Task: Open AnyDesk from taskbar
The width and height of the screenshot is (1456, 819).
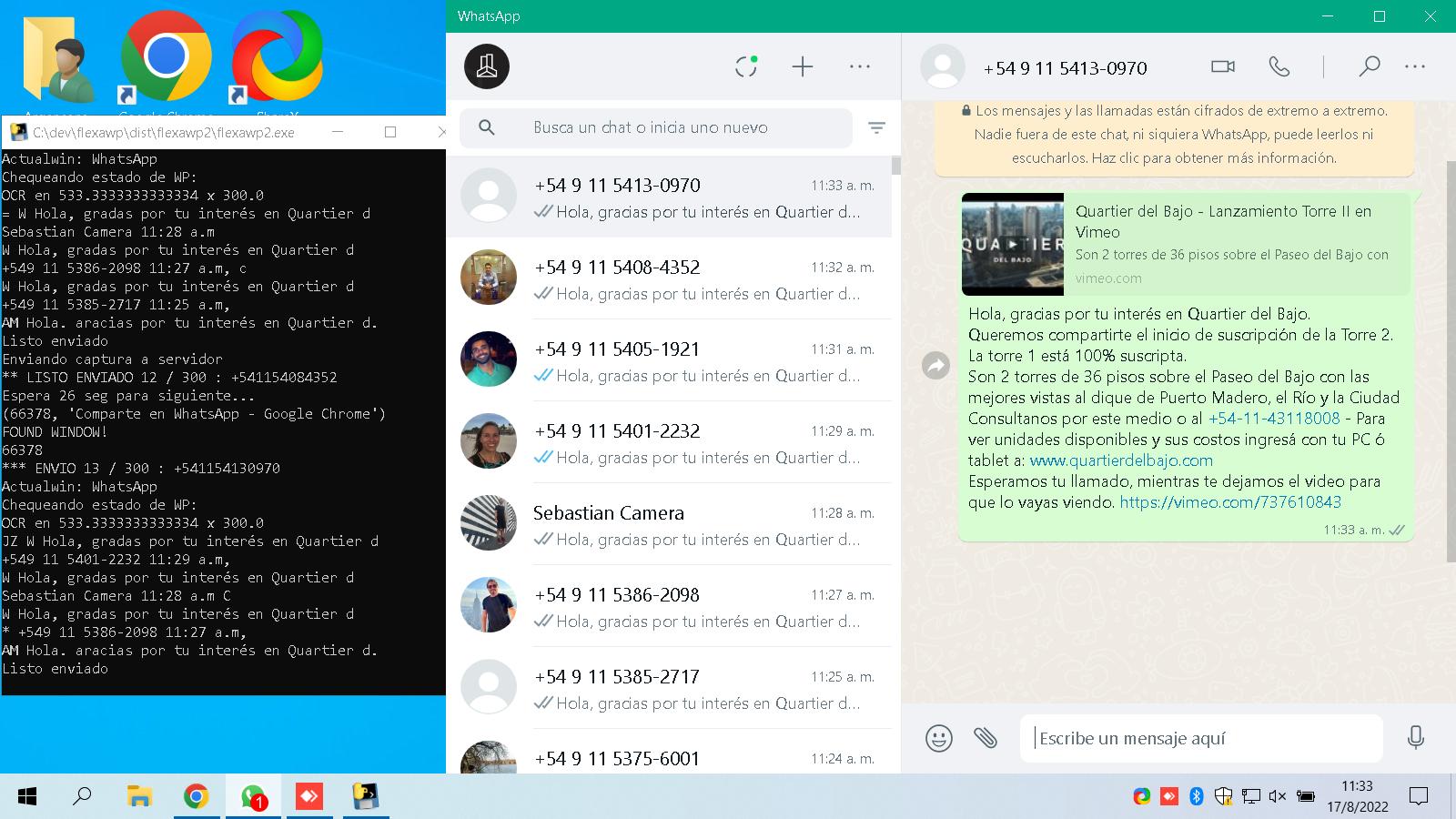Action: (309, 797)
